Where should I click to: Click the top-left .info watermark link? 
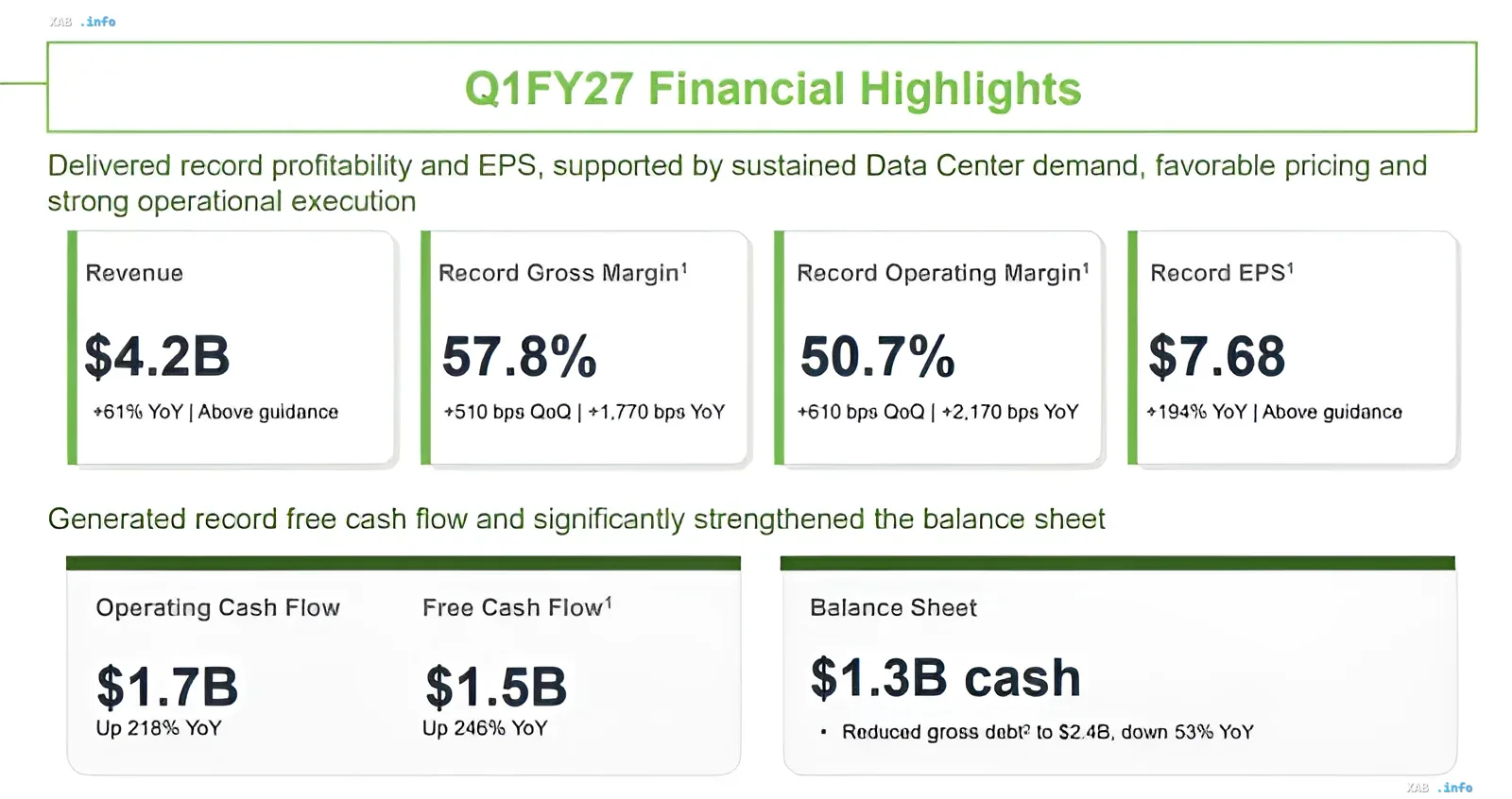click(x=98, y=21)
